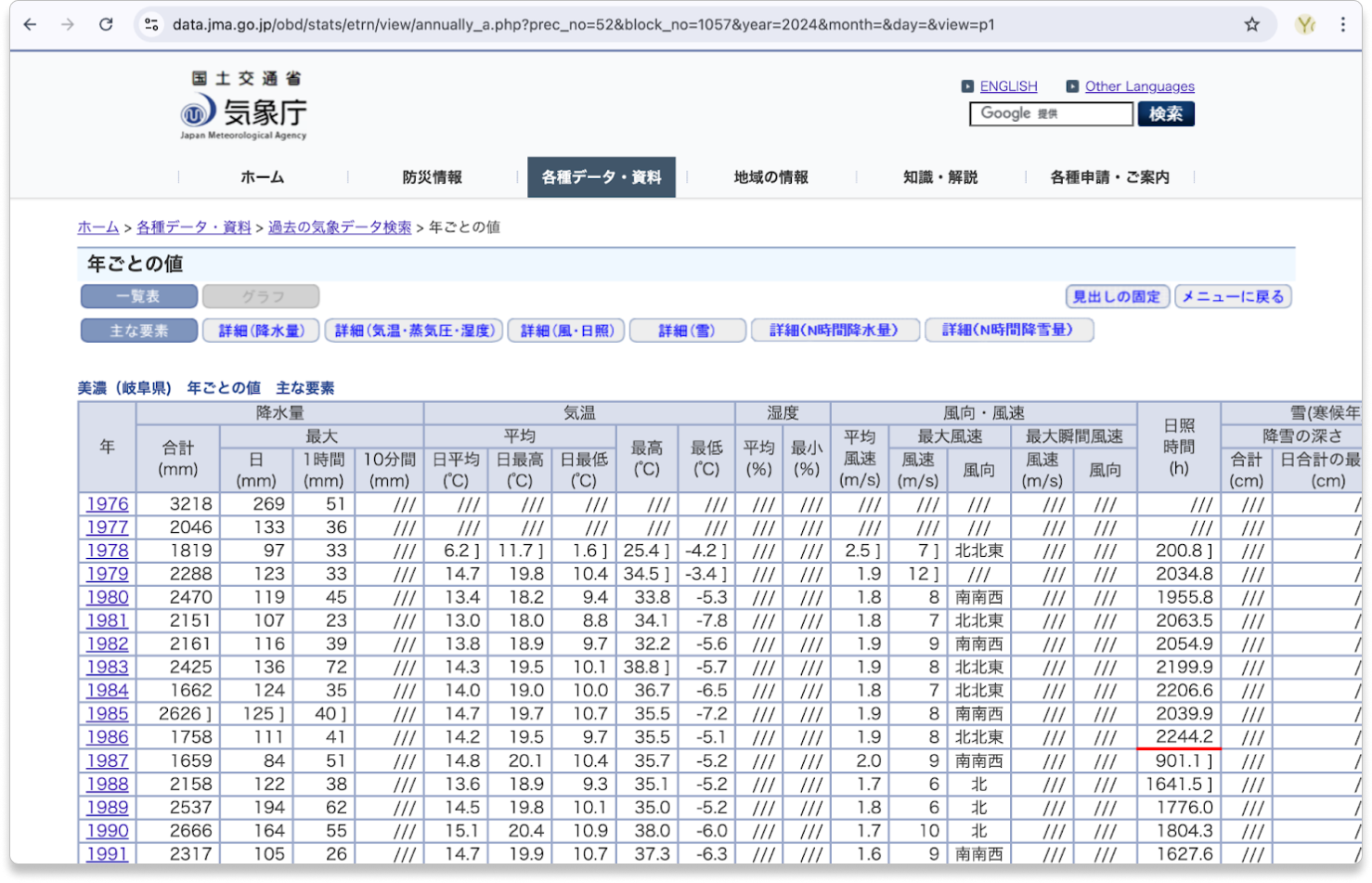Select the 詳細(雪) tab
Image resolution: width=1372 pixels, height=883 pixels.
pos(687,331)
